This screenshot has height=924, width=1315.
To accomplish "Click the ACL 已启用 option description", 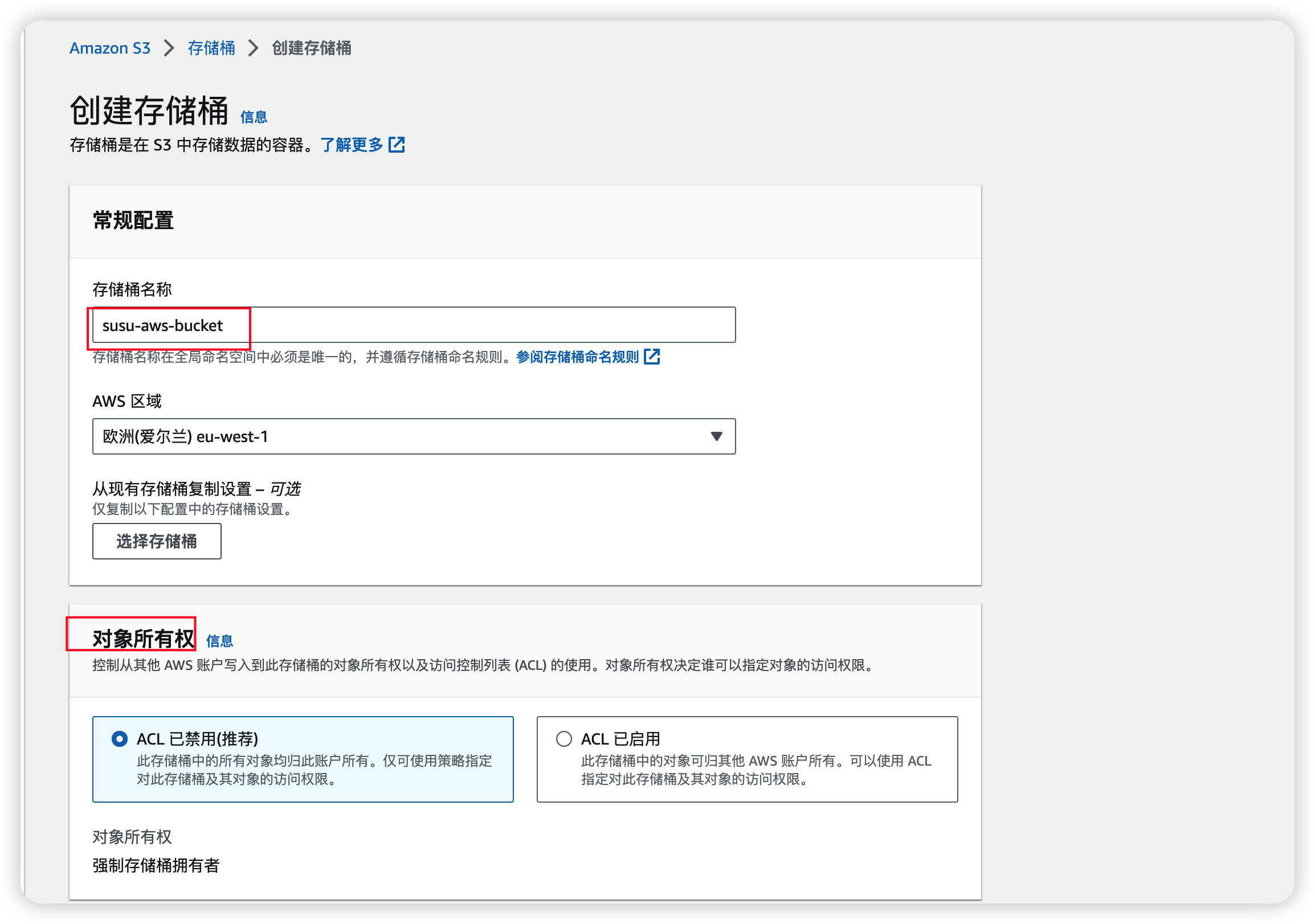I will pyautogui.click(x=756, y=770).
